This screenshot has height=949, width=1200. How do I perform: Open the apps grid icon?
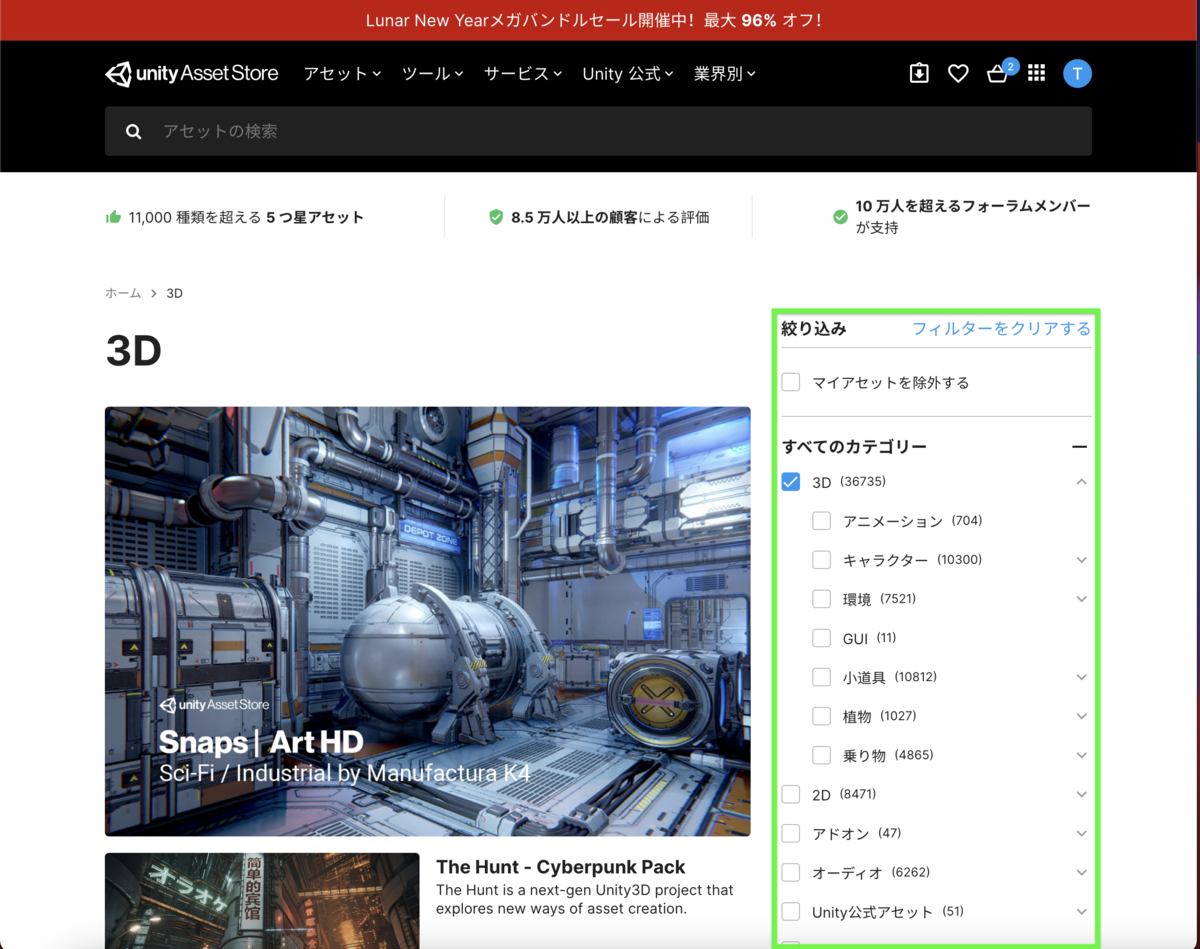click(1036, 73)
